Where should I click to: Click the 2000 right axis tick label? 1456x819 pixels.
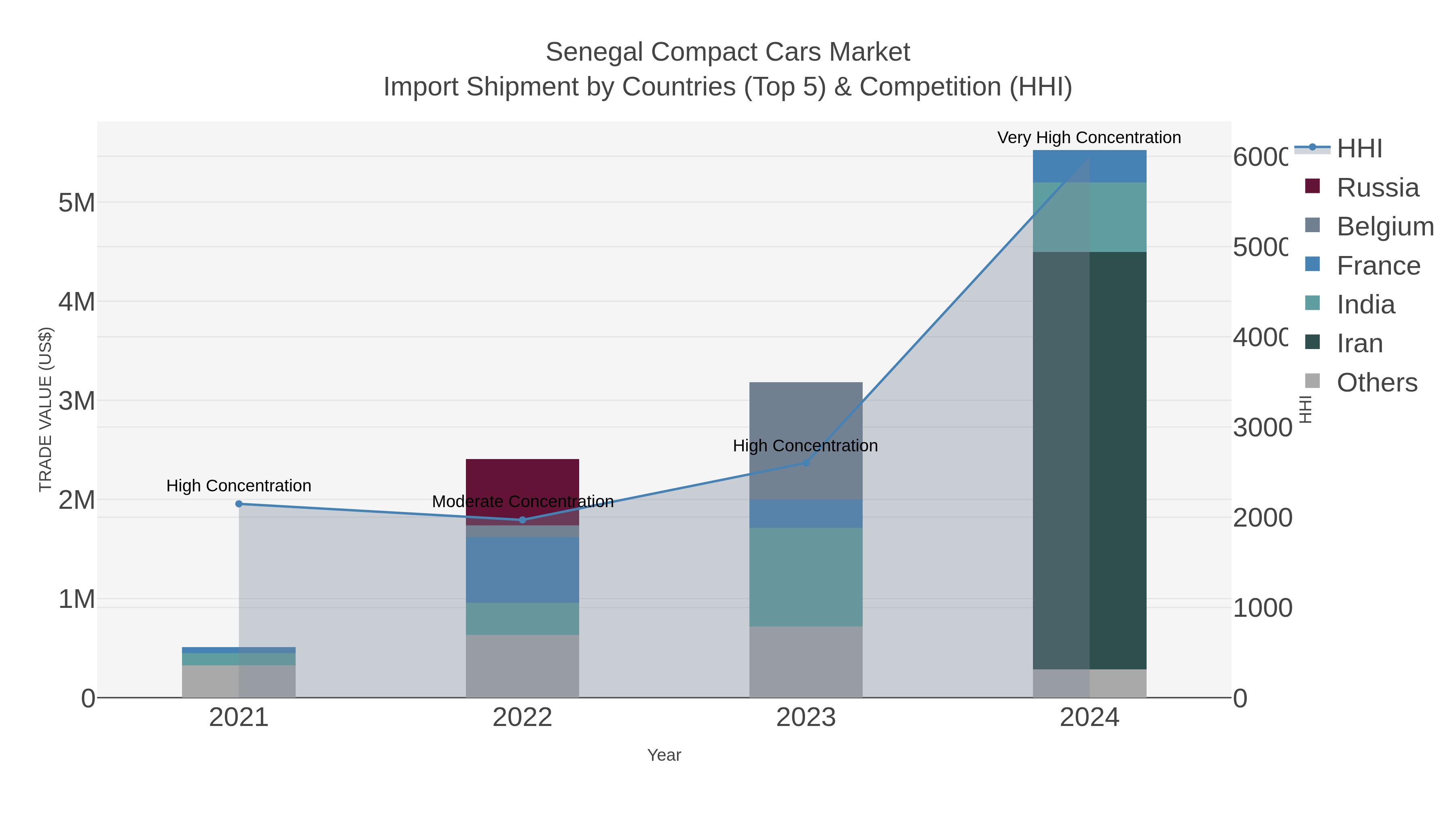tap(1263, 518)
